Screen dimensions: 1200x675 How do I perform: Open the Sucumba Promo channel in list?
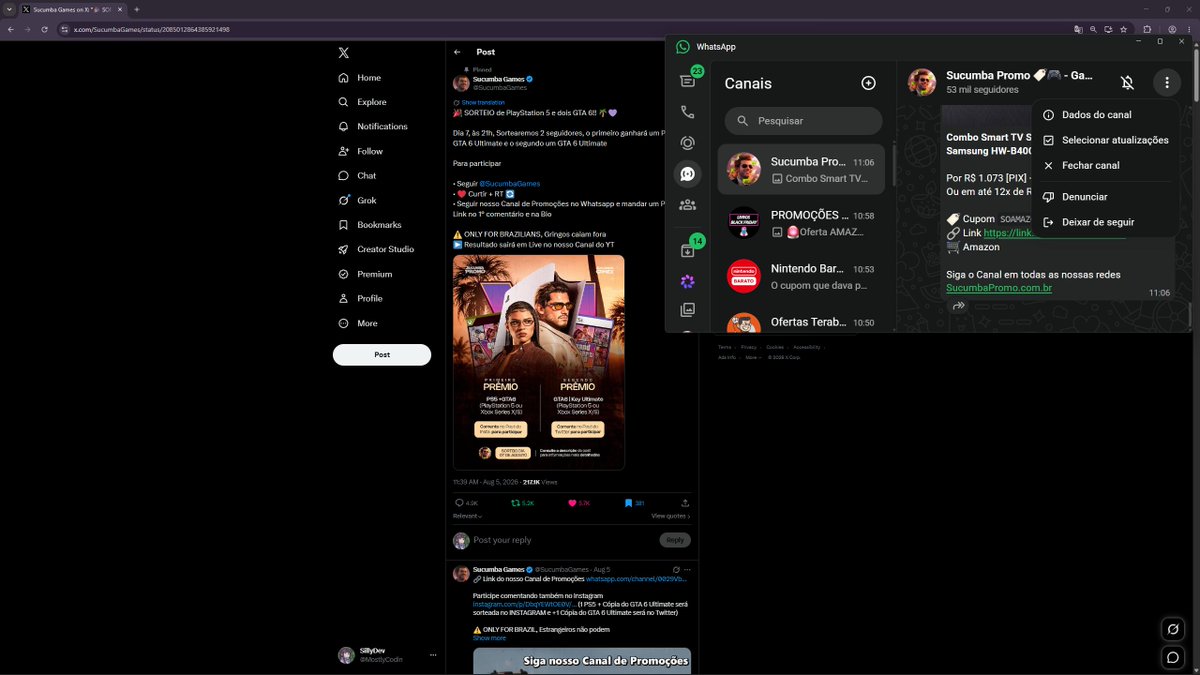(x=801, y=169)
